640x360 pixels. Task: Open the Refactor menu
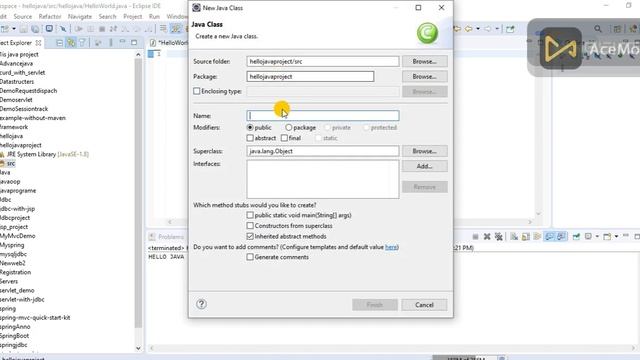[x=50, y=17]
